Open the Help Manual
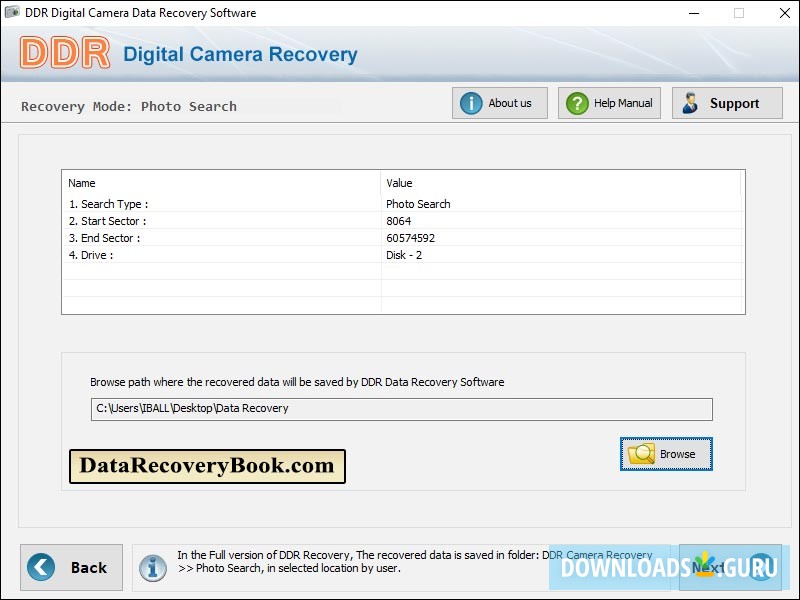Screen dimensions: 800x600 coord(609,103)
